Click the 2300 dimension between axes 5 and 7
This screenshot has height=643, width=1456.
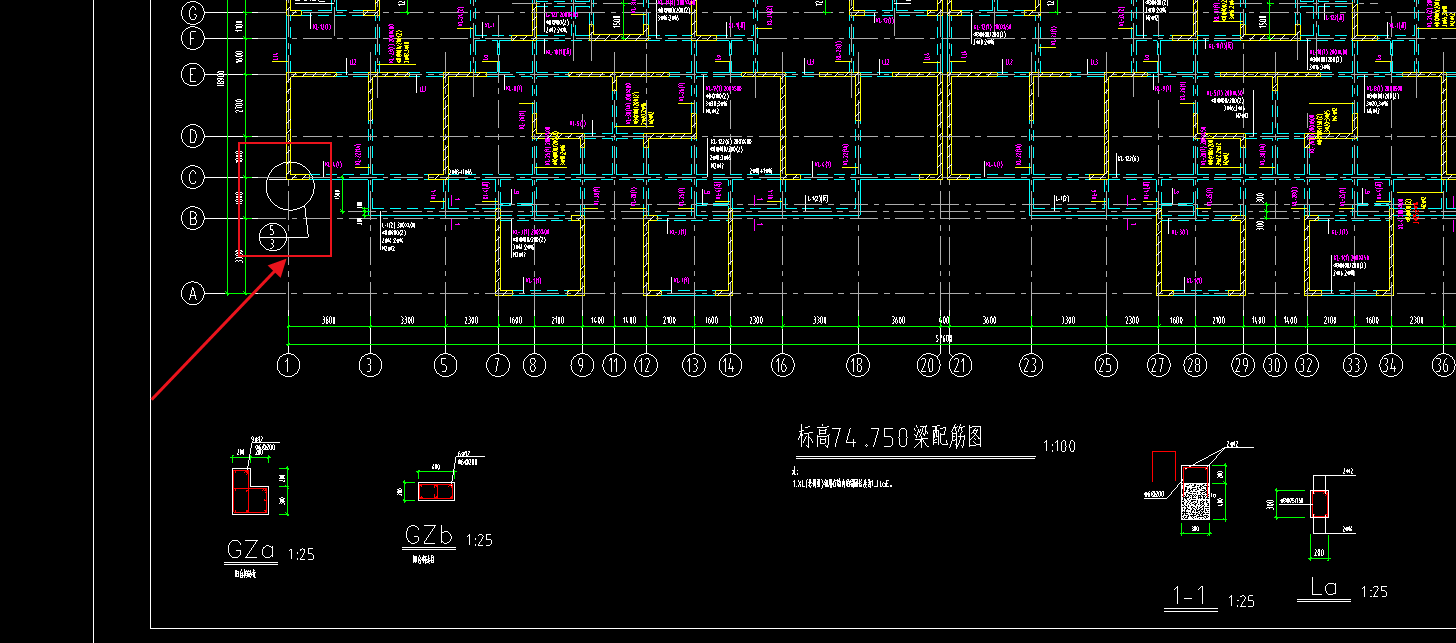(x=472, y=321)
